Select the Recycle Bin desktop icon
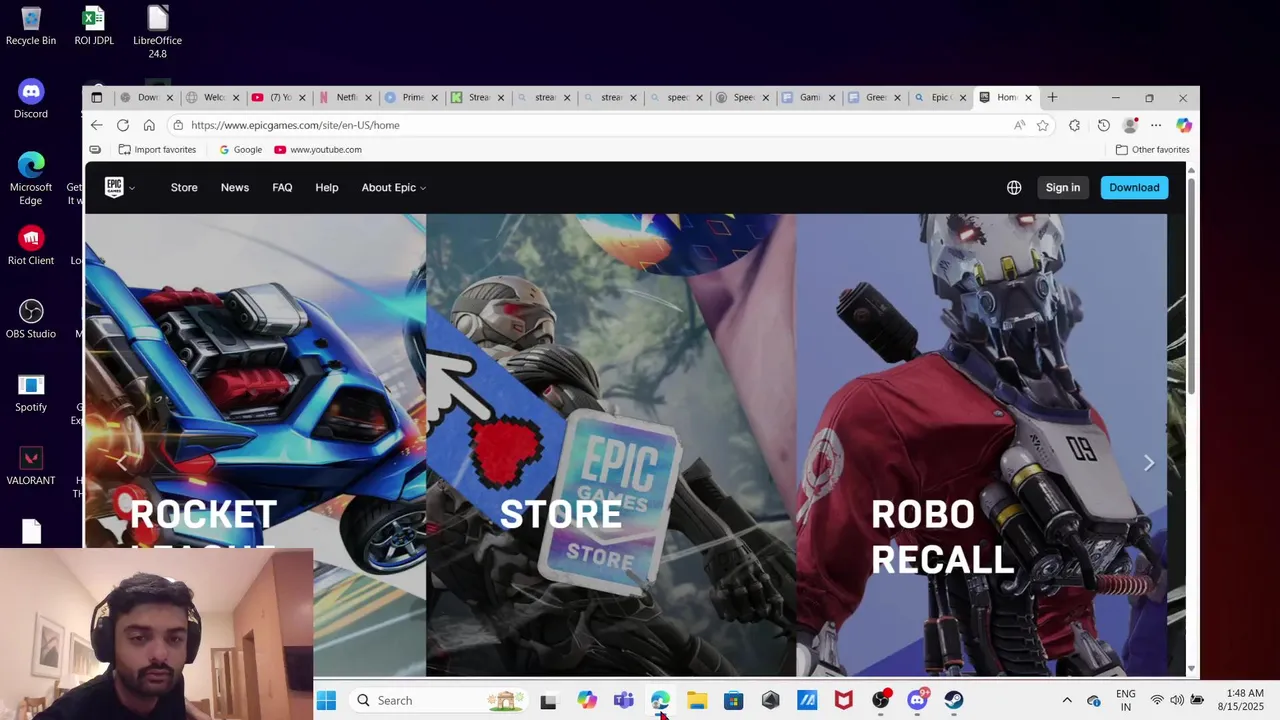1280x720 pixels. pyautogui.click(x=31, y=26)
